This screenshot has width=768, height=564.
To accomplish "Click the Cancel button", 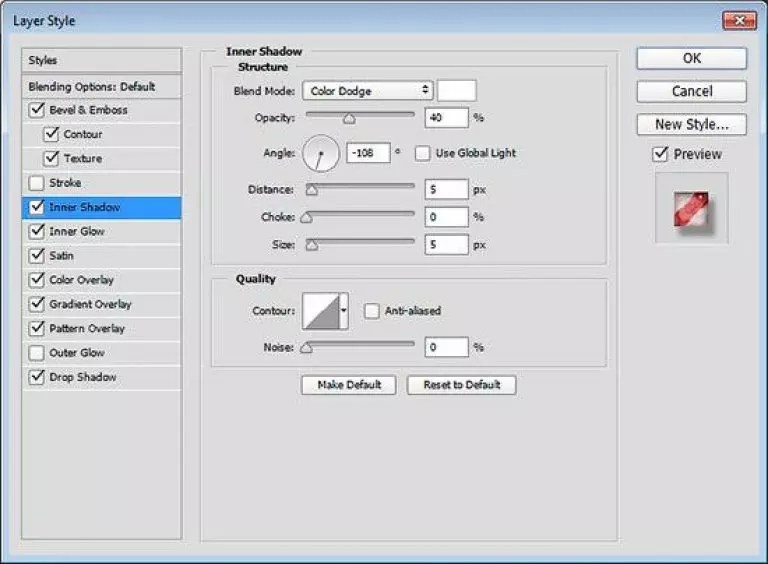I will pos(692,92).
